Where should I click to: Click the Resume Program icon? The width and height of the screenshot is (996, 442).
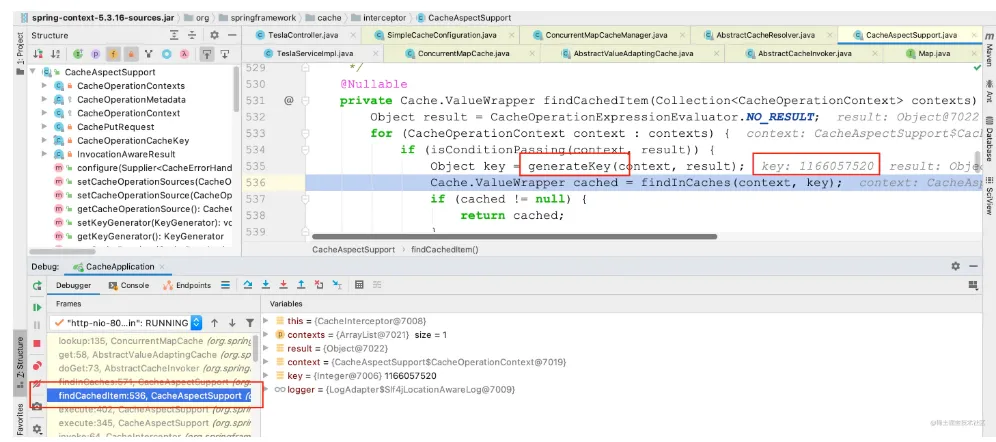[x=37, y=308]
